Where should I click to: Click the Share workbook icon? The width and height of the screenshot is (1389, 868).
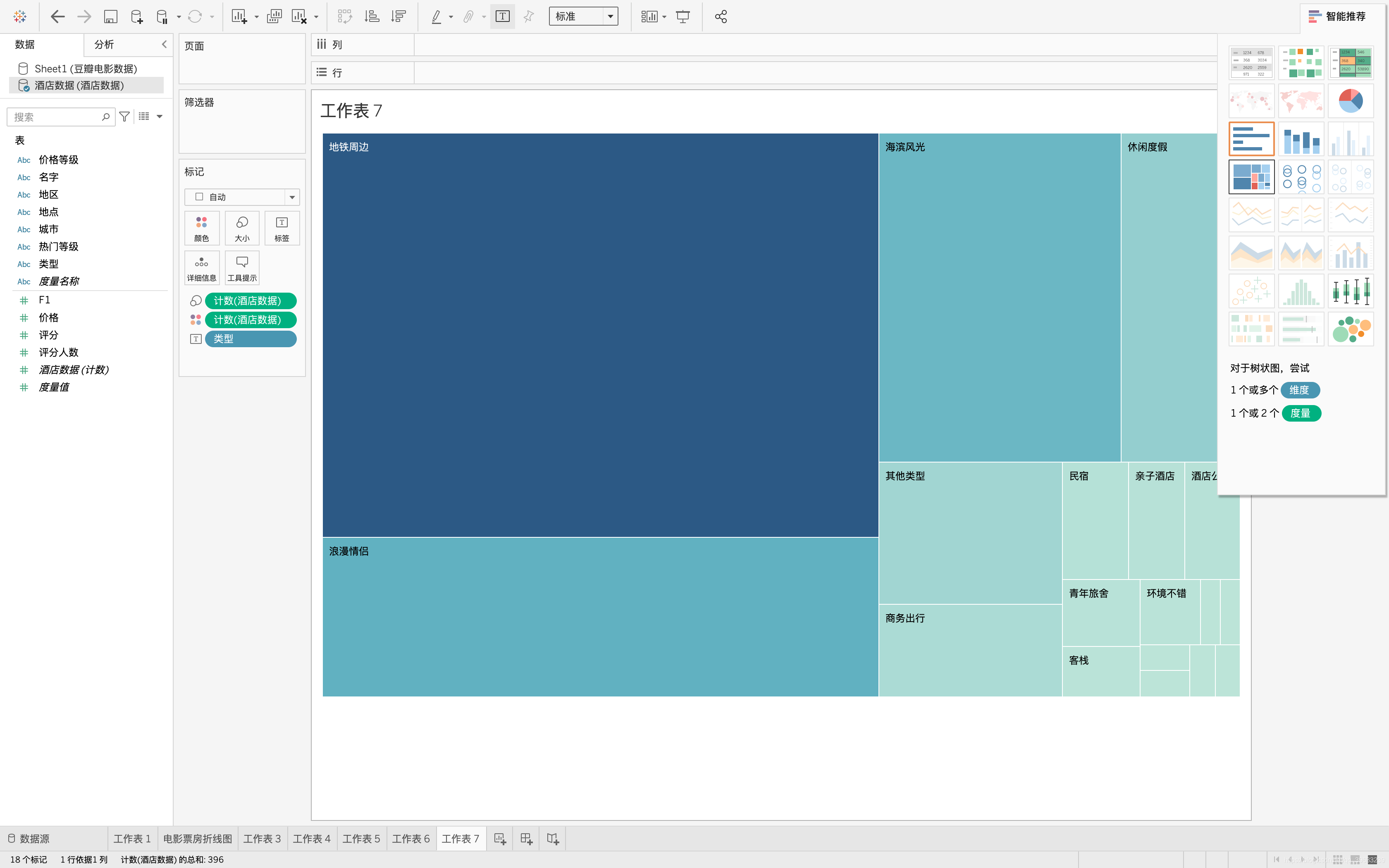(x=721, y=17)
